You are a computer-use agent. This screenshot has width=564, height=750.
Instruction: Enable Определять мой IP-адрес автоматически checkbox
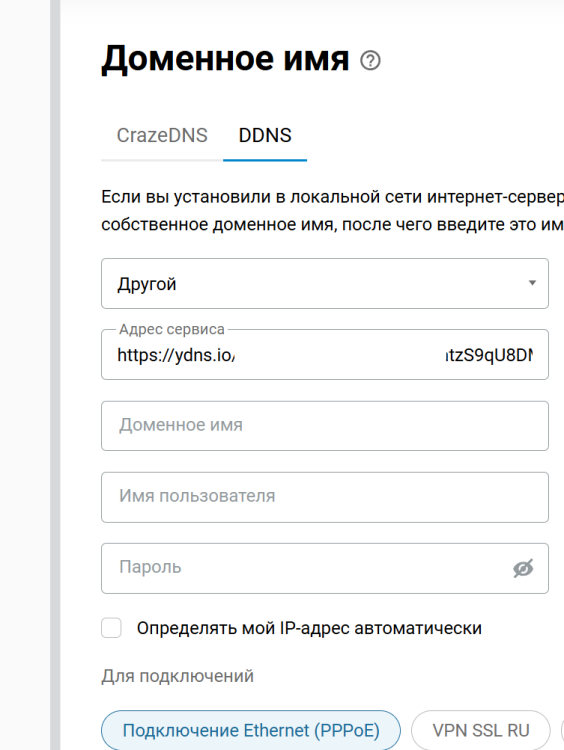111,628
